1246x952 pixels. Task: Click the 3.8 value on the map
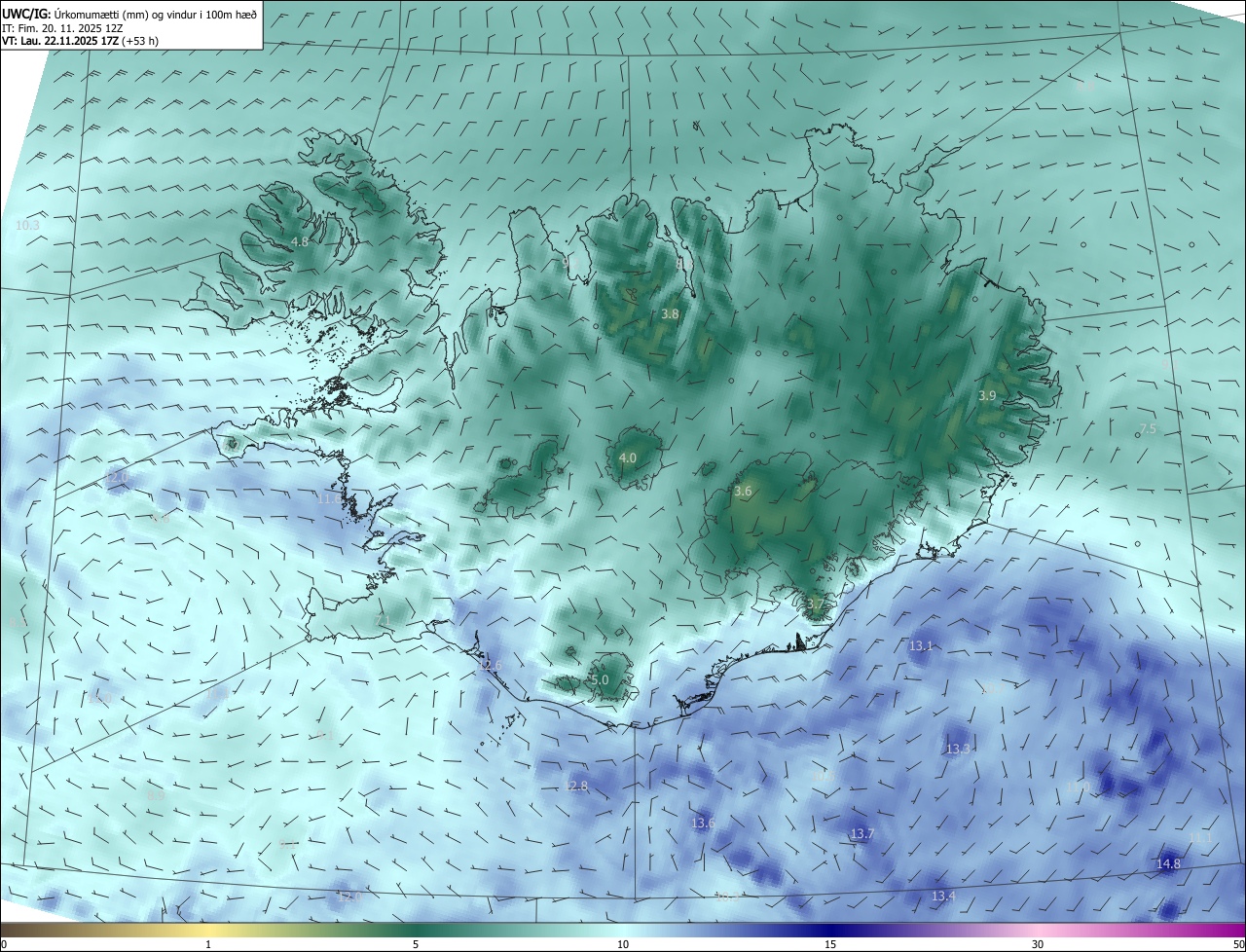pyautogui.click(x=670, y=314)
